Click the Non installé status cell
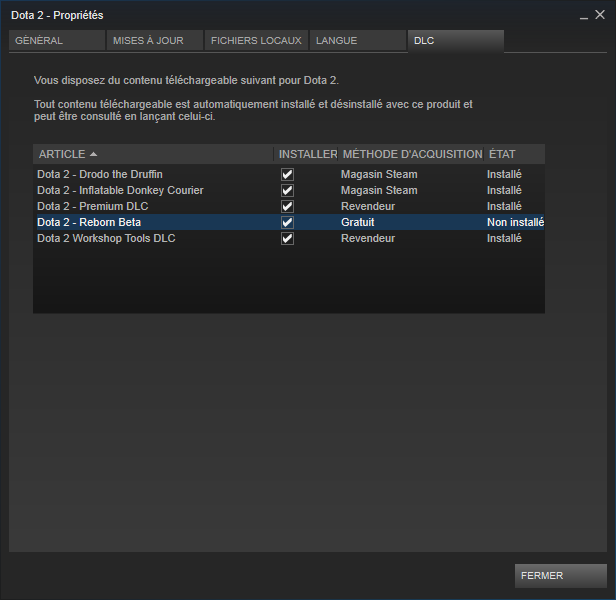Screen dimensions: 616x600 pos(515,222)
